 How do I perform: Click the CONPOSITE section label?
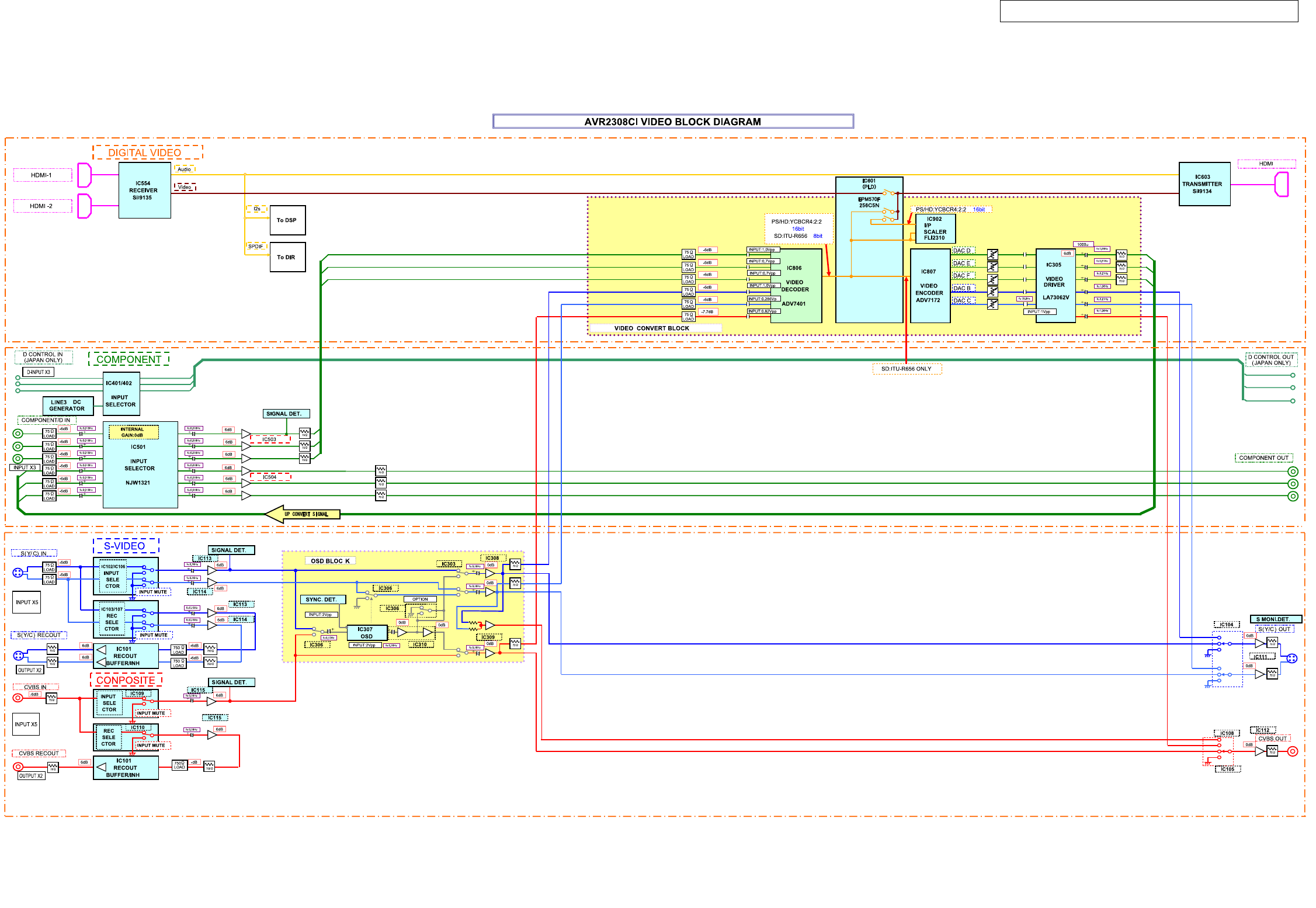click(x=126, y=680)
